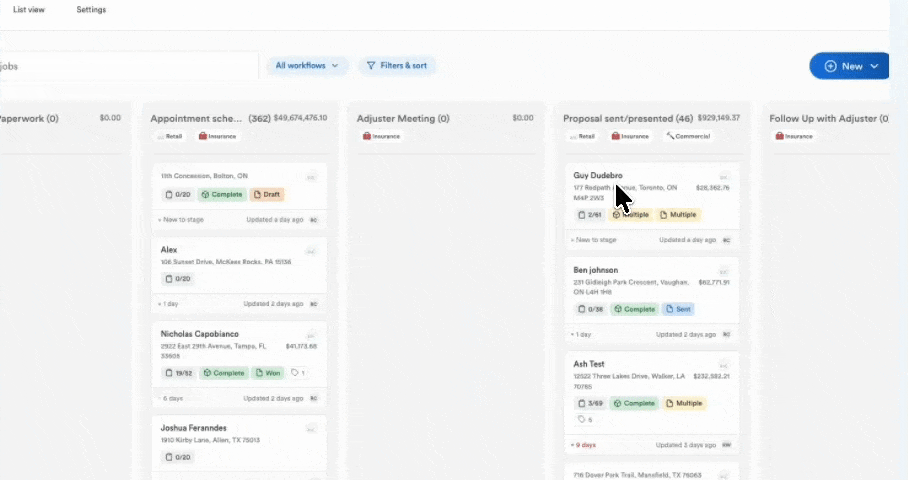Open the more menu on Nicholas Capobianco card
This screenshot has width=908, height=480.
[311, 336]
